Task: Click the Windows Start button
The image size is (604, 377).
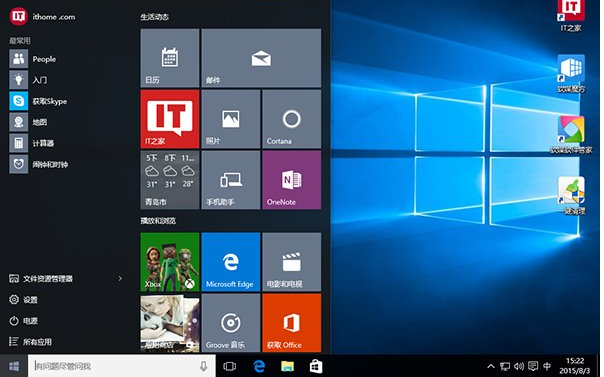Action: point(14,366)
